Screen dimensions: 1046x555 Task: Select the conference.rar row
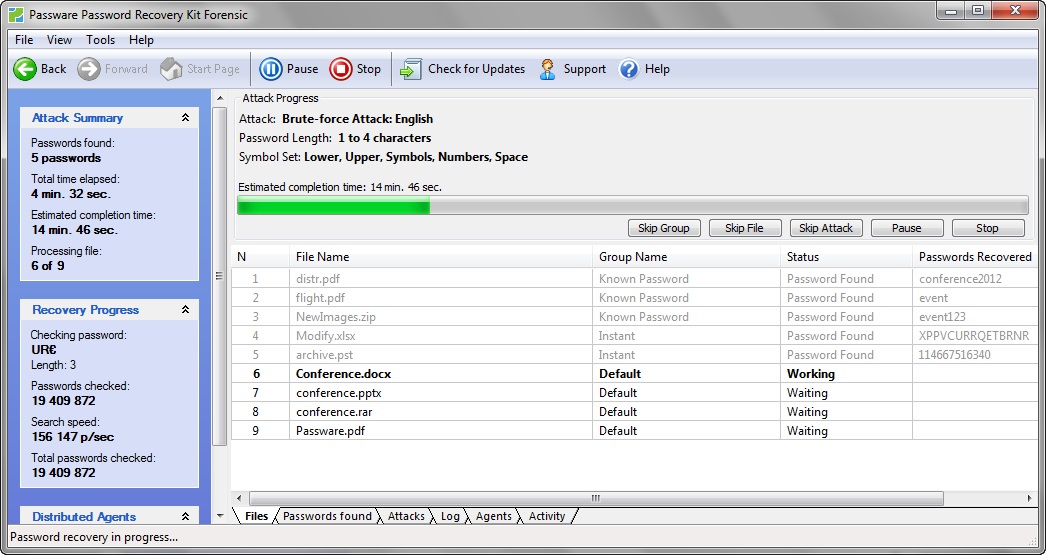point(634,412)
